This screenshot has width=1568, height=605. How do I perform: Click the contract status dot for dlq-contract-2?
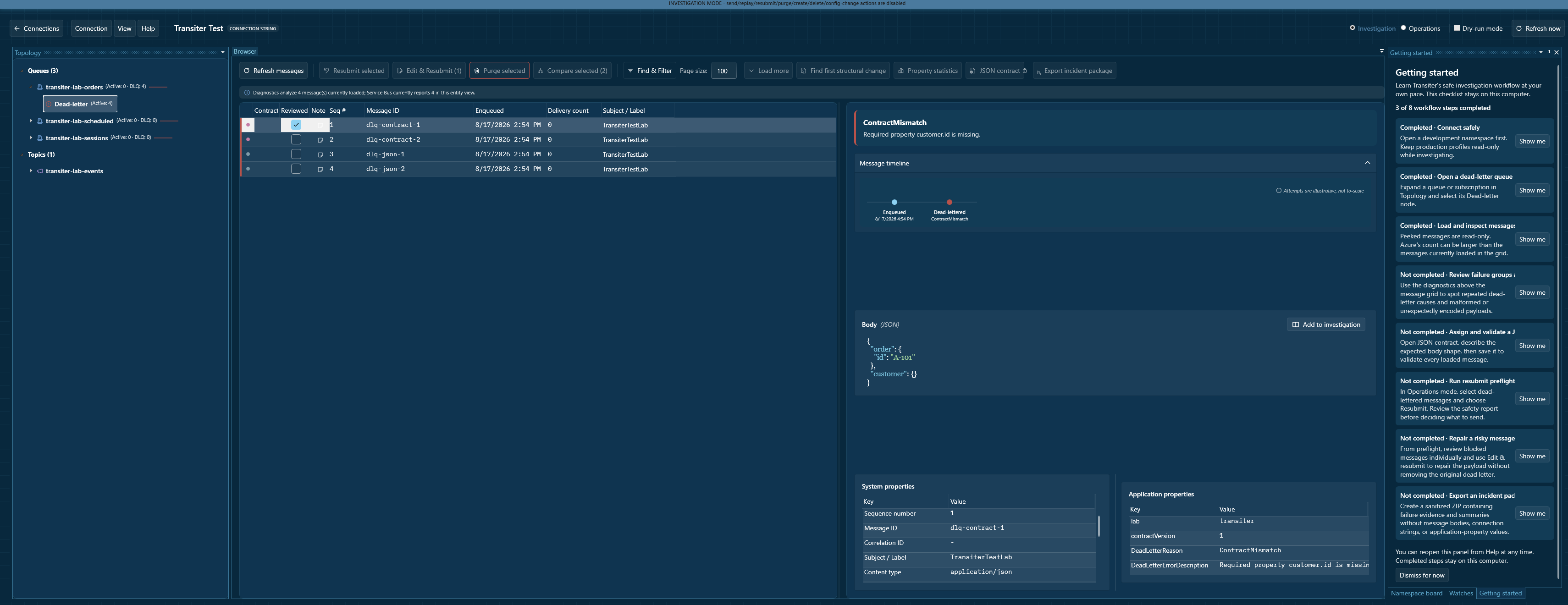248,139
